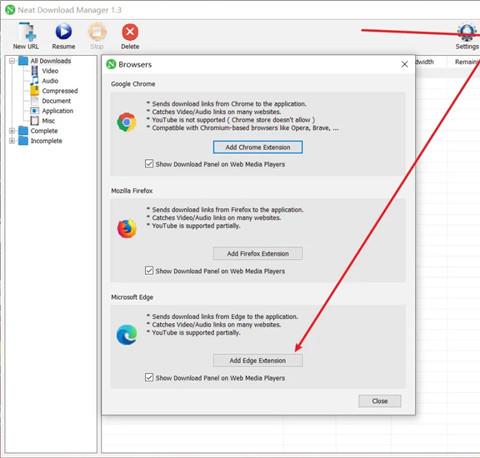The image size is (480, 458).
Task: Click the Misc category icon
Action: tap(35, 121)
